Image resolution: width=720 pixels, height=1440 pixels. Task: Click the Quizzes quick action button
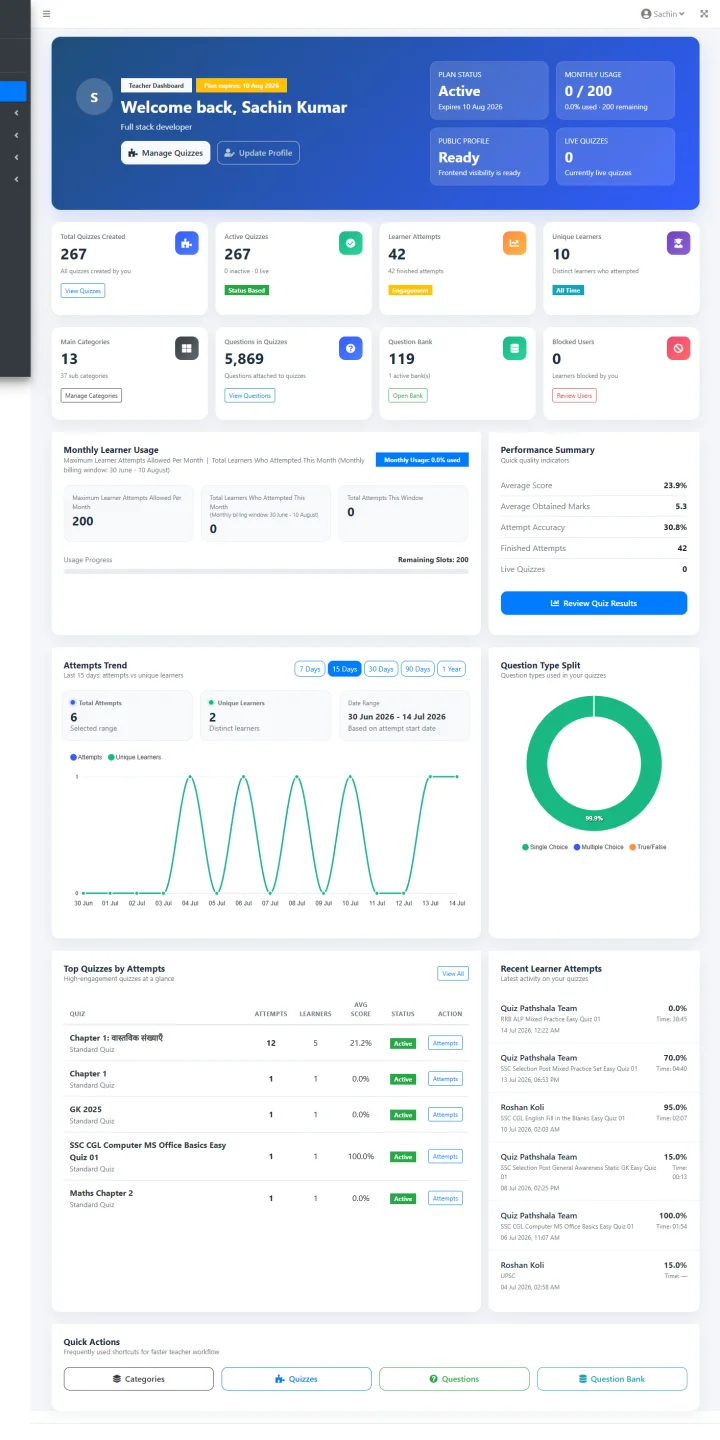(296, 1379)
